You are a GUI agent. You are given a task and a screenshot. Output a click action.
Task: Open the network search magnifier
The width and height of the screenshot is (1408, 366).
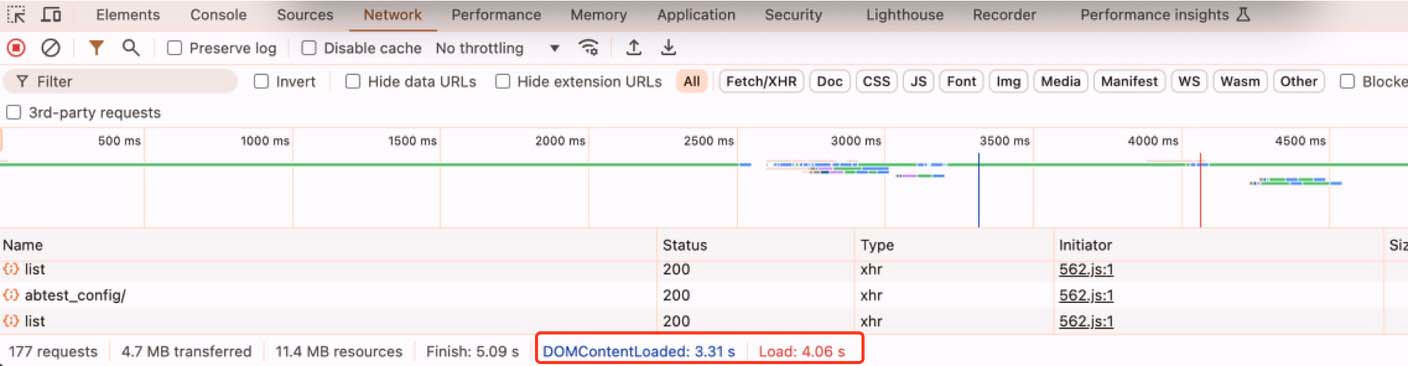tap(130, 48)
